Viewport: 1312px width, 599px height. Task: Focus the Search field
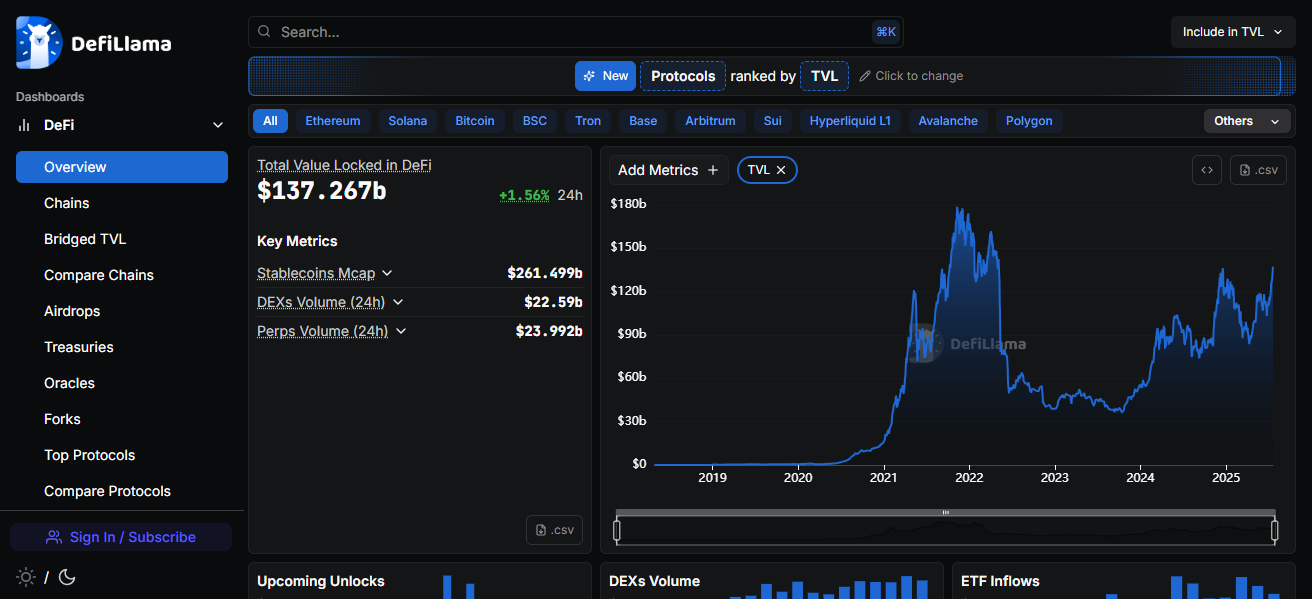pyautogui.click(x=575, y=32)
